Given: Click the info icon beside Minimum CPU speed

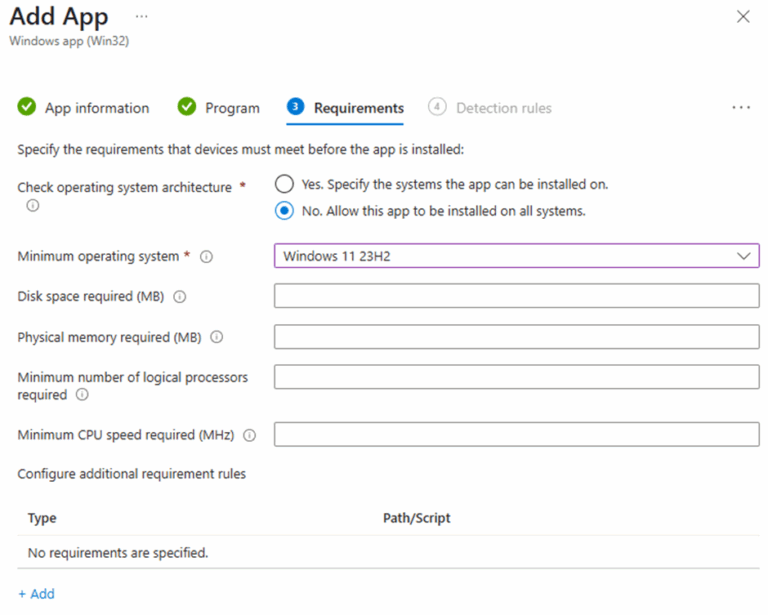Looking at the screenshot, I should [250, 435].
